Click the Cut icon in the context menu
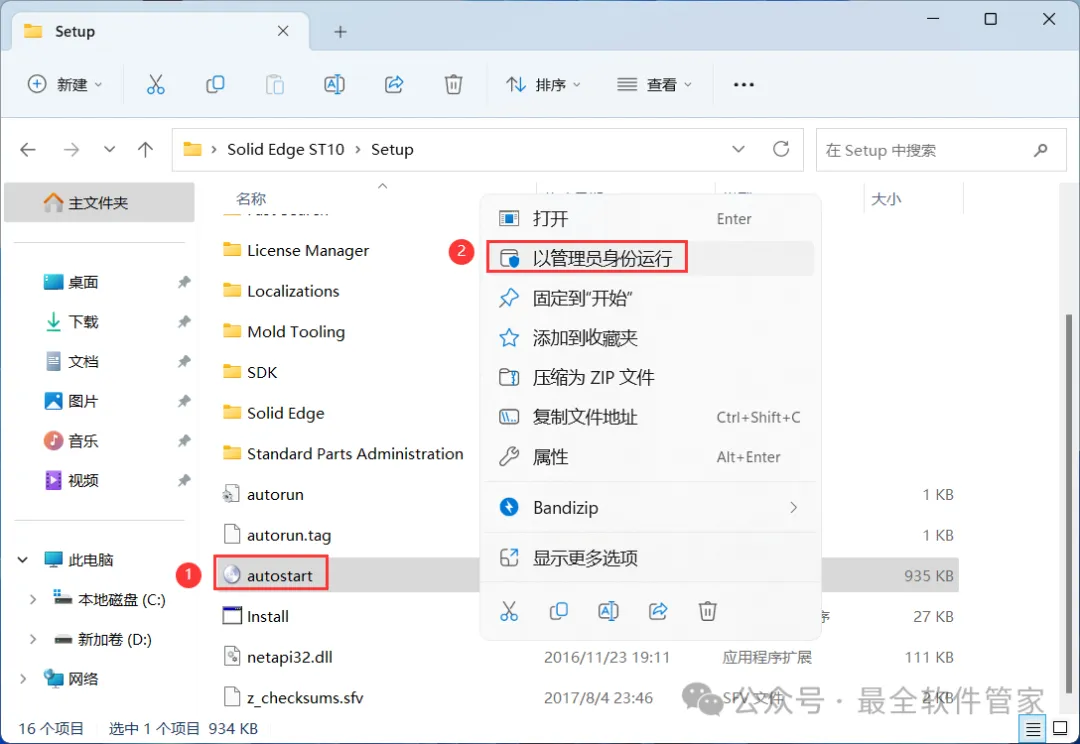Screen dimensions: 1080x744 [x=509, y=611]
